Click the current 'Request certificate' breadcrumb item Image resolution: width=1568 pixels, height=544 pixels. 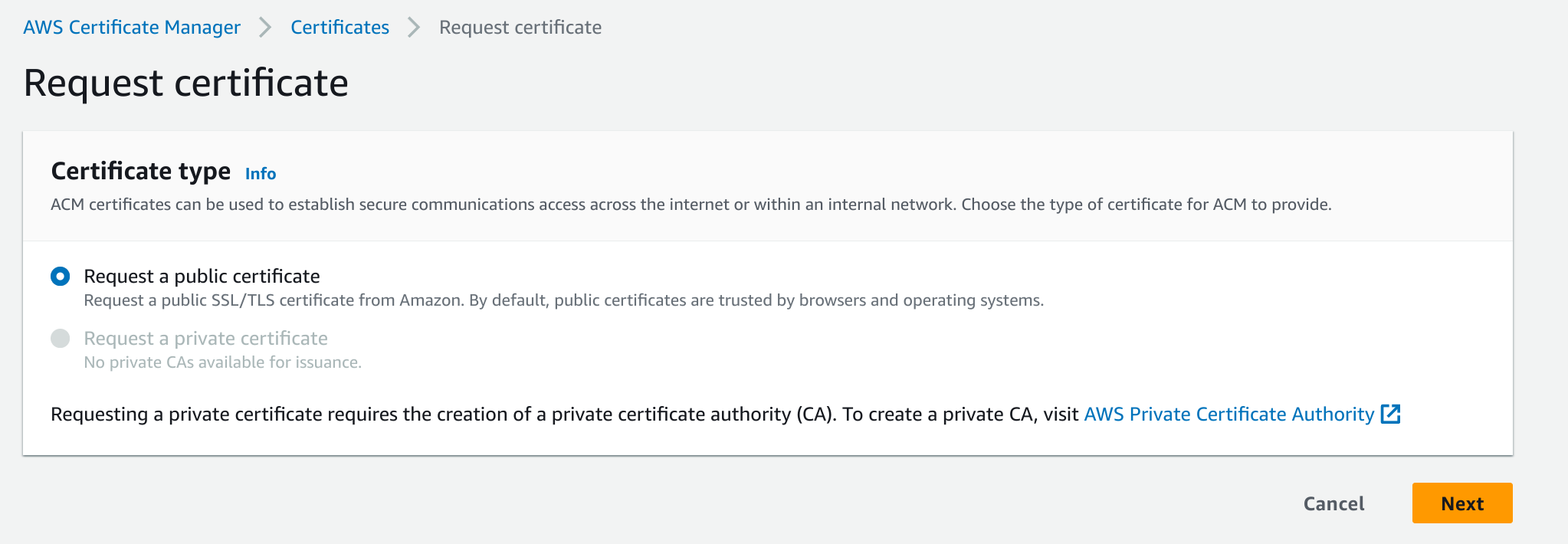(520, 28)
